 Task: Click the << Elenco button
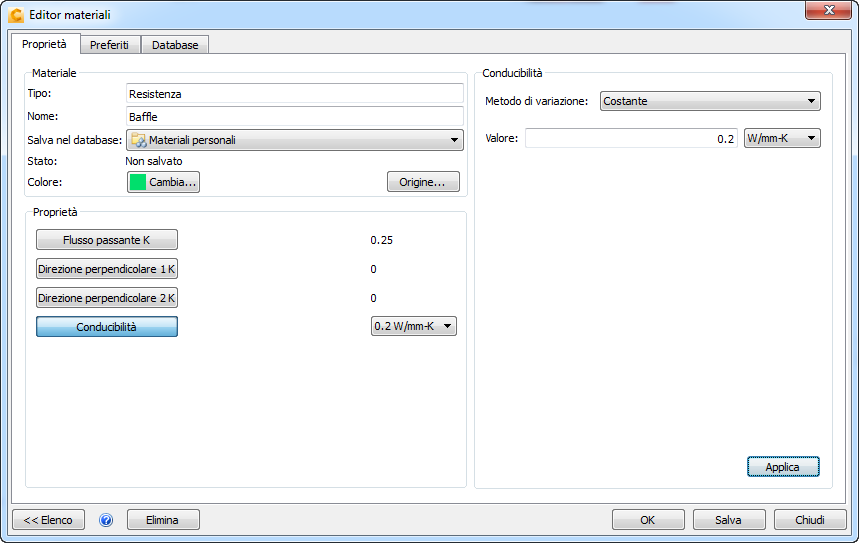[48, 520]
